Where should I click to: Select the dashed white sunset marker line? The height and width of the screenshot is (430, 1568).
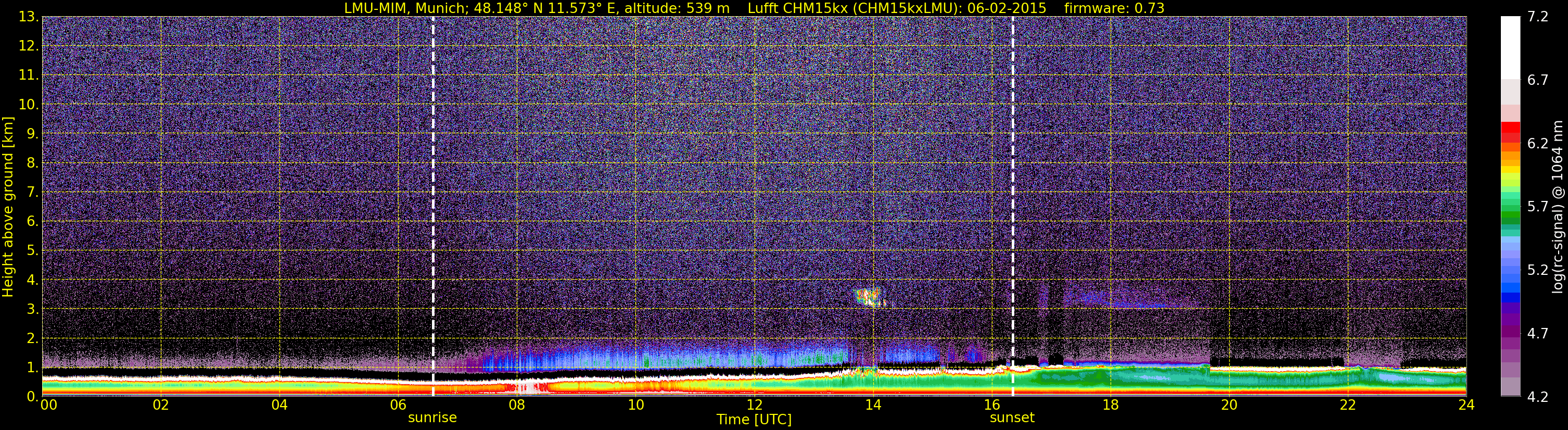[x=1012, y=207]
